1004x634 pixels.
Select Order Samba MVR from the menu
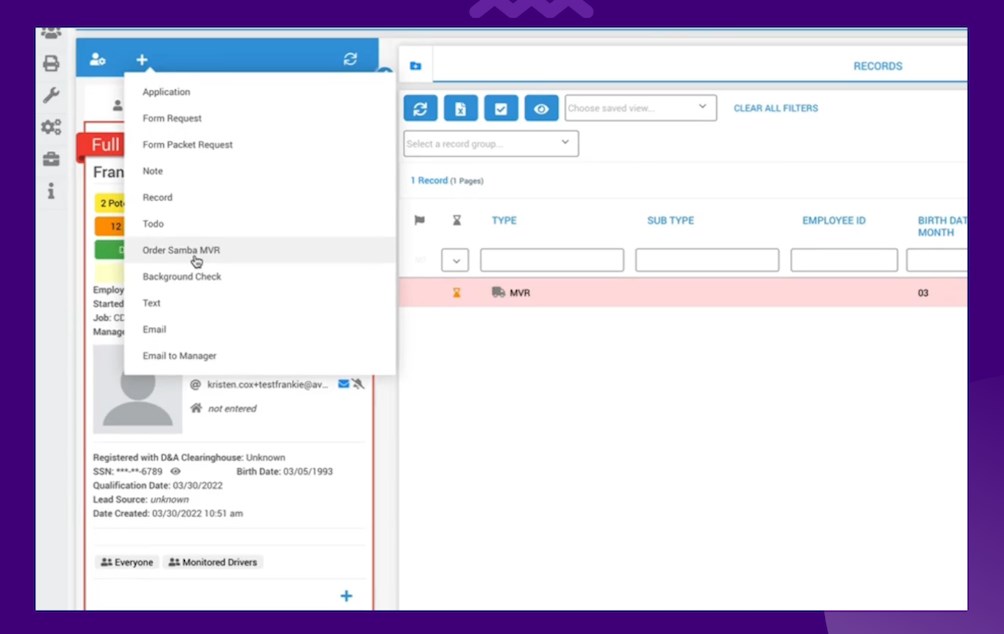point(181,250)
